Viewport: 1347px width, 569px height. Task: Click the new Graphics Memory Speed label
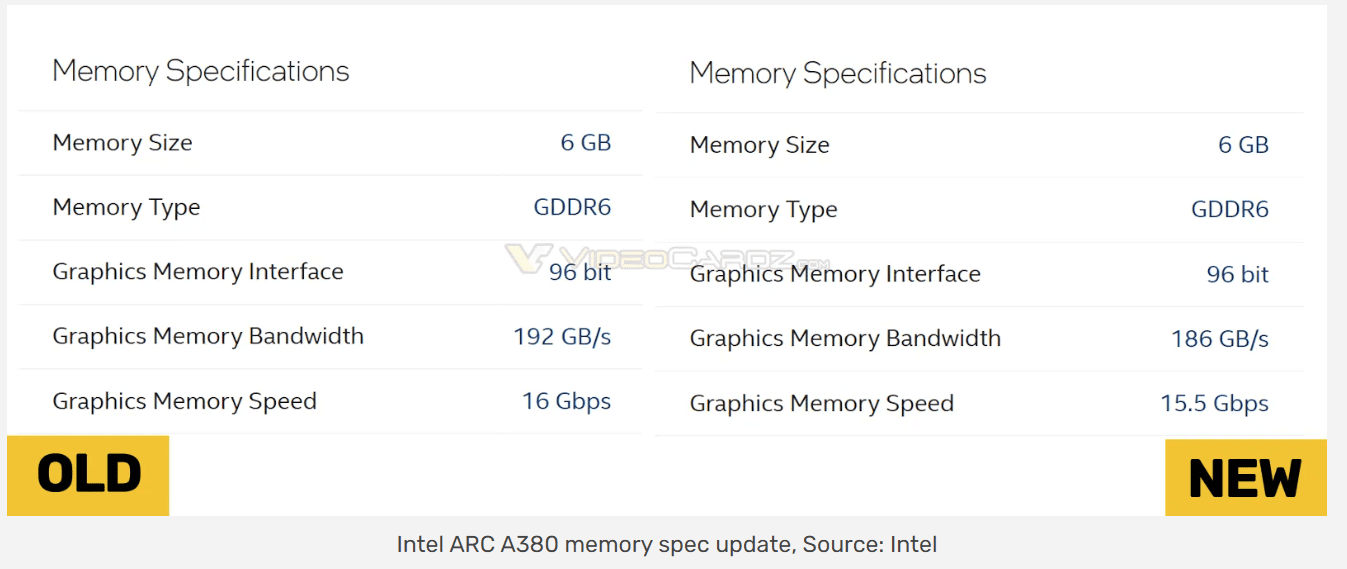[x=822, y=403]
